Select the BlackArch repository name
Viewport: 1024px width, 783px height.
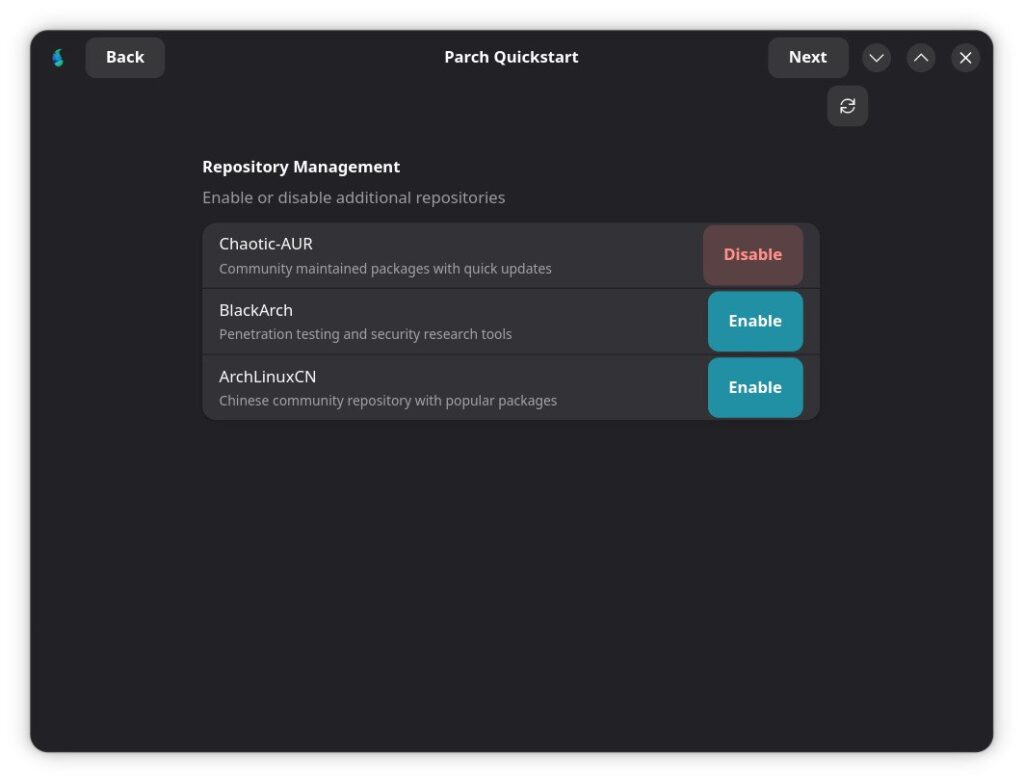pyautogui.click(x=256, y=310)
